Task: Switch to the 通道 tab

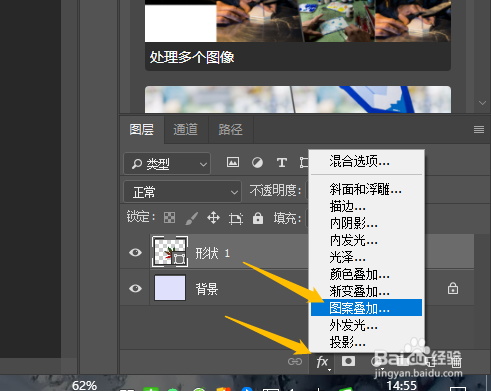Action: [x=186, y=129]
